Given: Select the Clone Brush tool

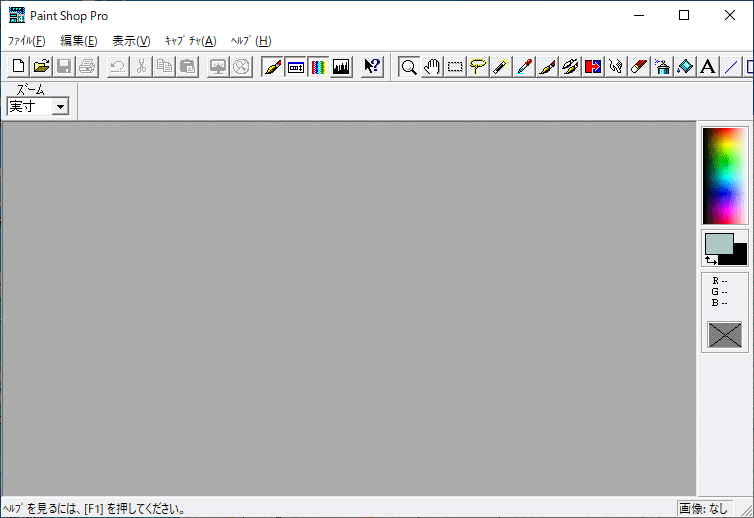Looking at the screenshot, I should point(570,66).
